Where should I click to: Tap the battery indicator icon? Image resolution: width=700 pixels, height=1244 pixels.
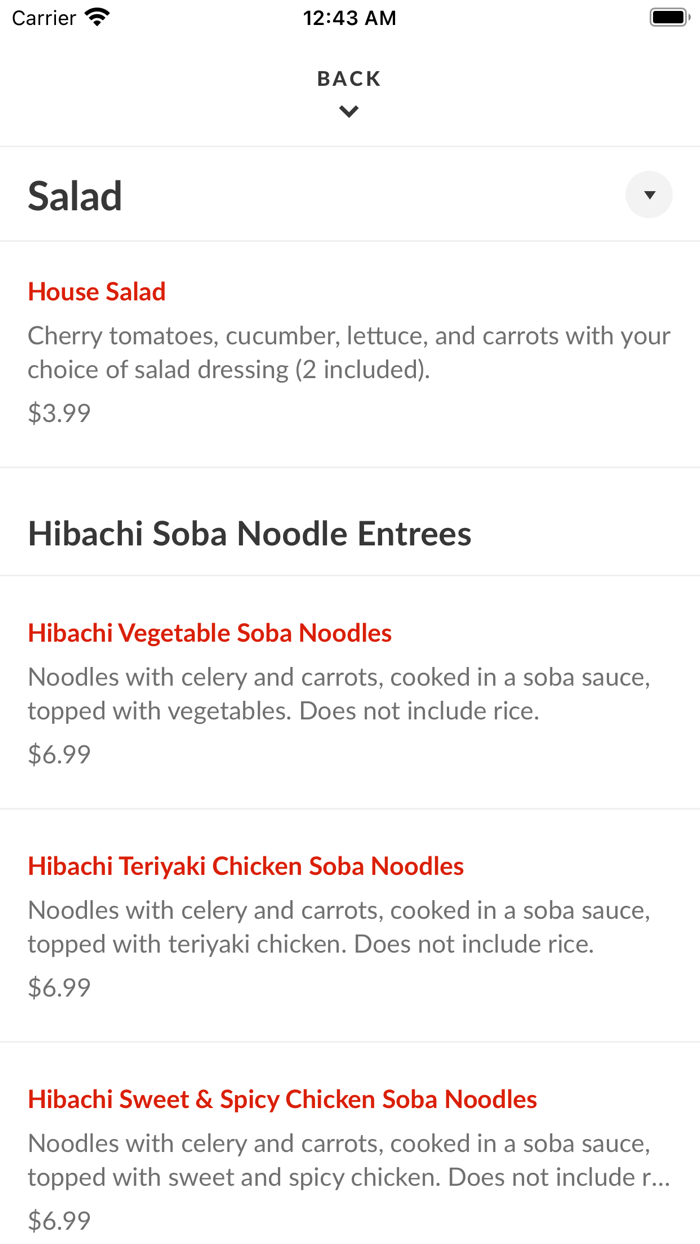(667, 16)
